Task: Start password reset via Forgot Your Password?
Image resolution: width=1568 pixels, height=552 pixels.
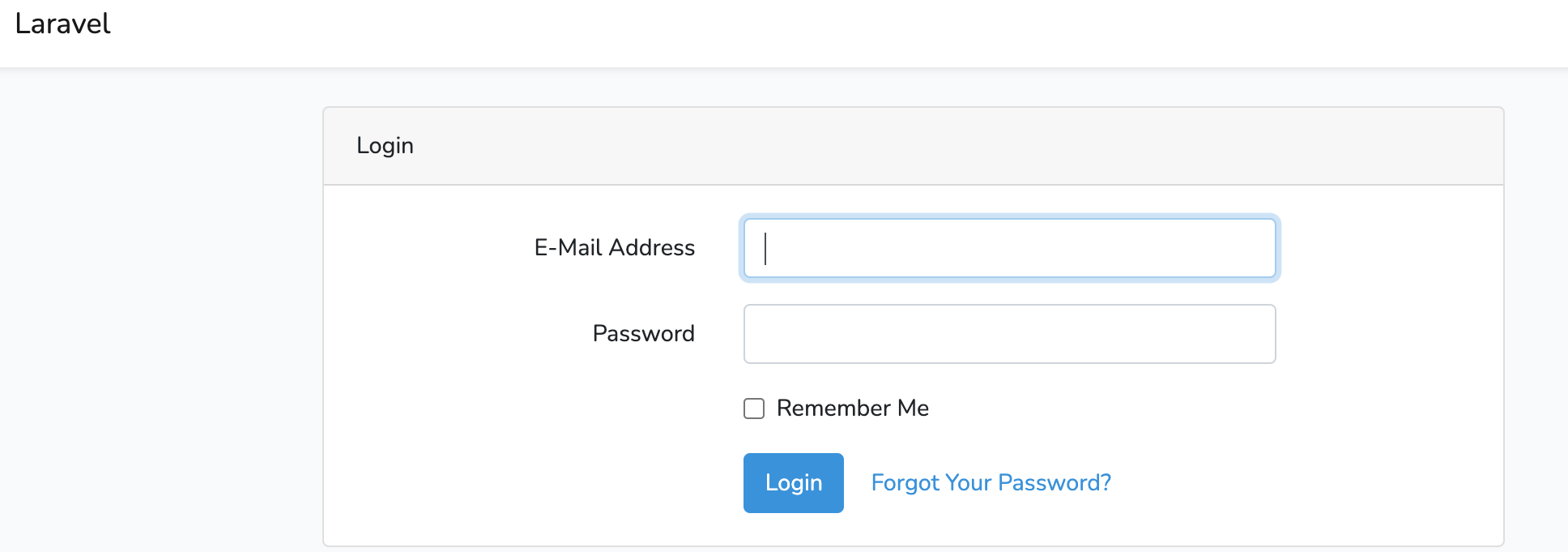Action: coord(991,483)
